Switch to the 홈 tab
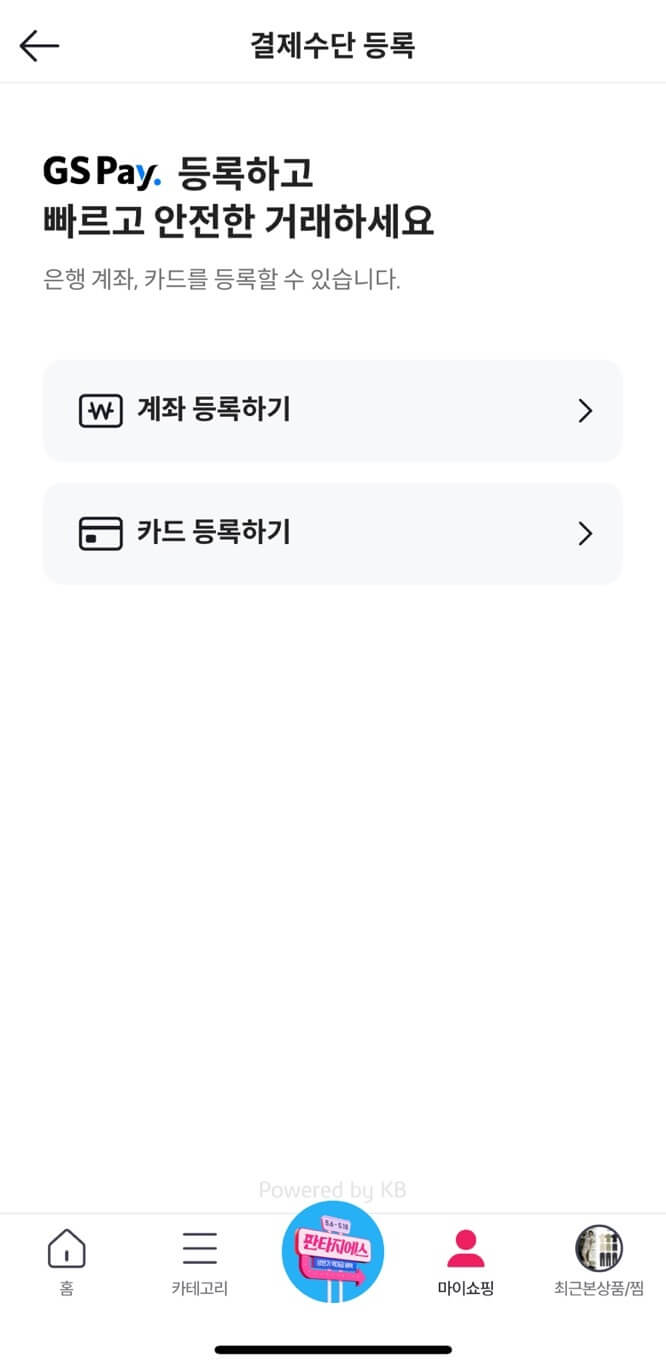The image size is (666, 1368). [65, 1289]
